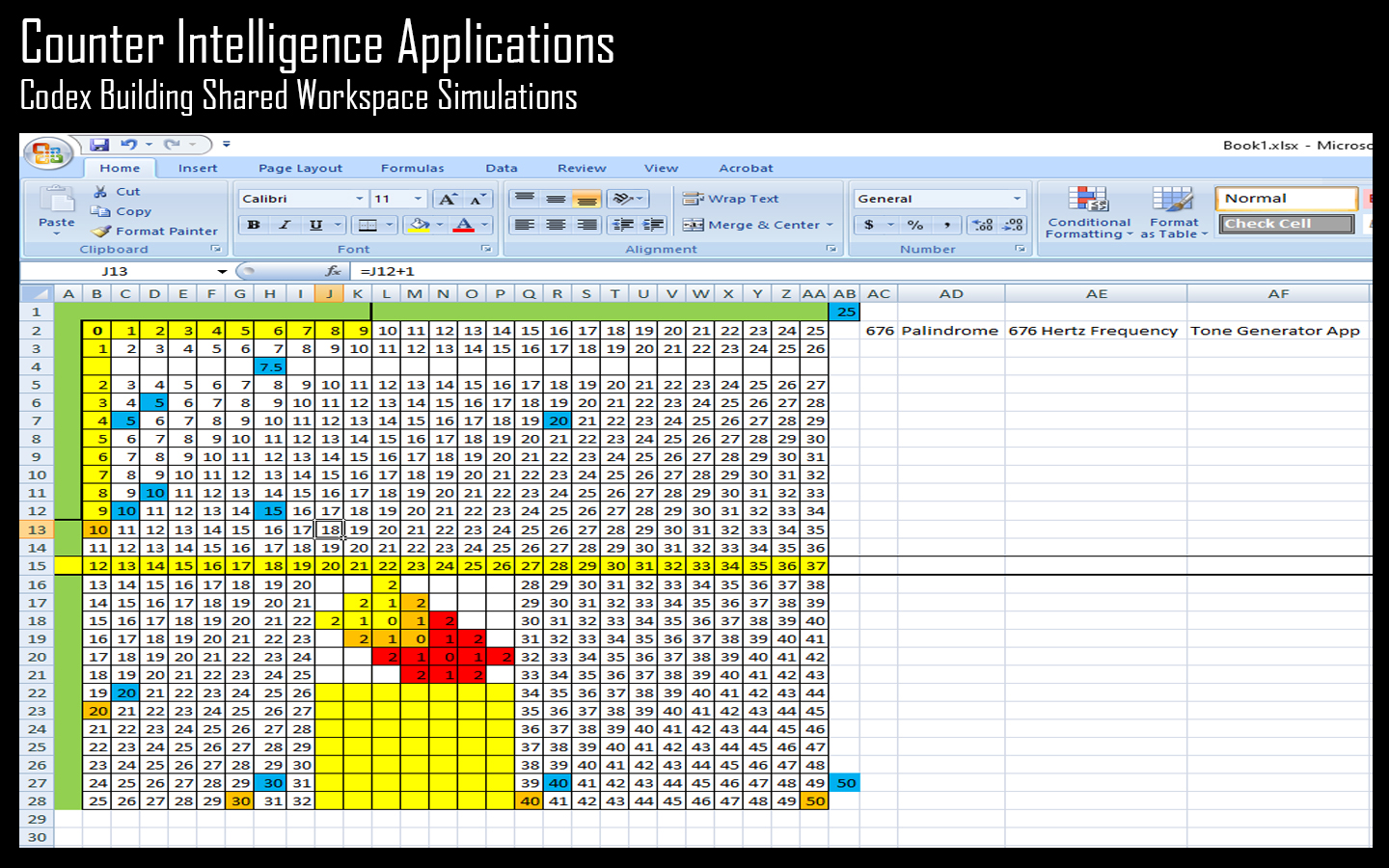Apply the yellow Fill Color swatch
The width and height of the screenshot is (1389, 868).
[419, 225]
